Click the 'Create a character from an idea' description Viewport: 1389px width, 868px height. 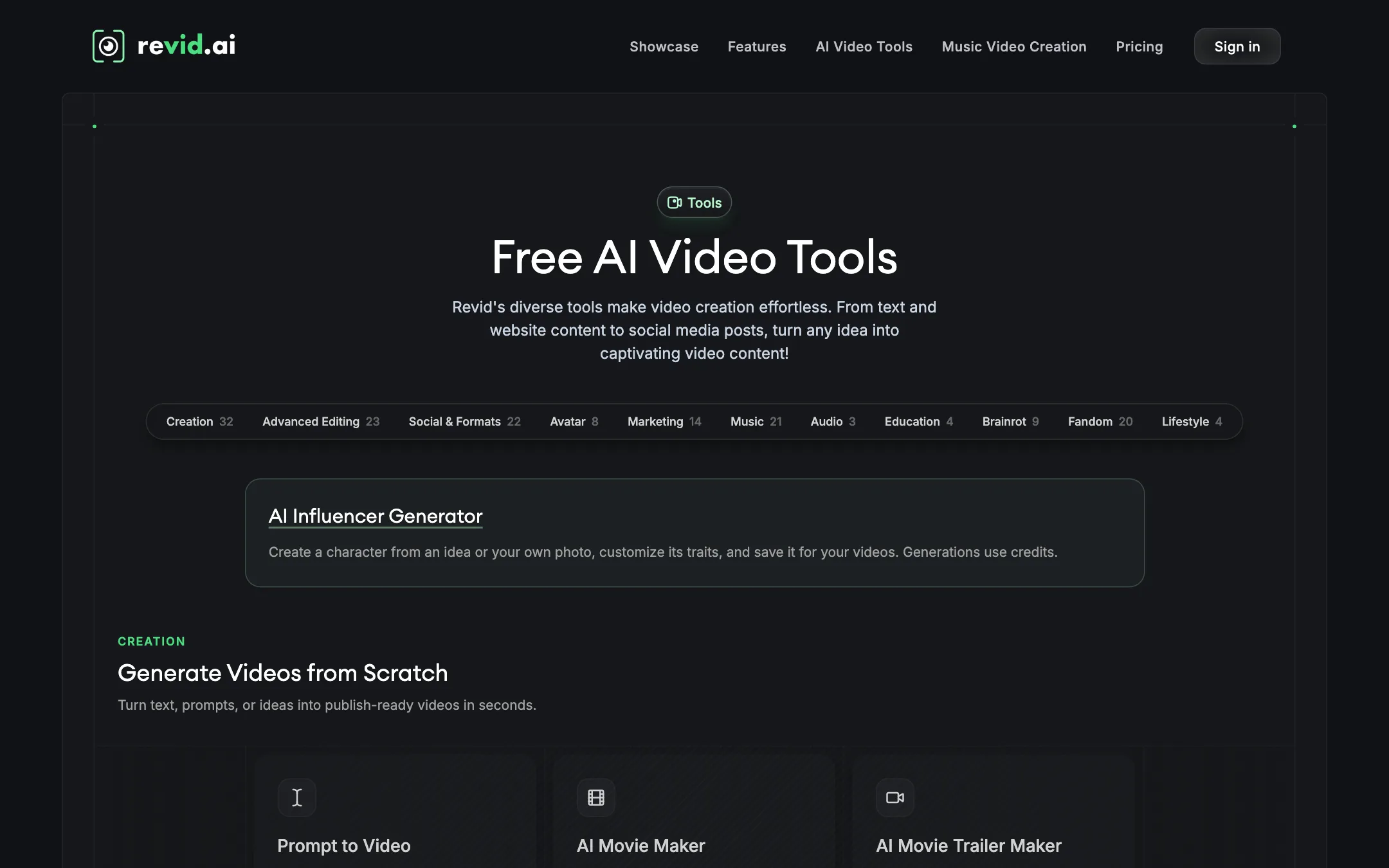663,552
